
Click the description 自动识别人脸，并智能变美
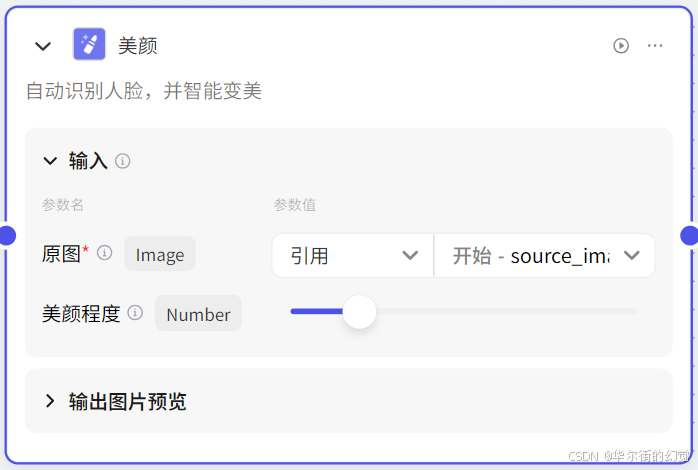143,91
